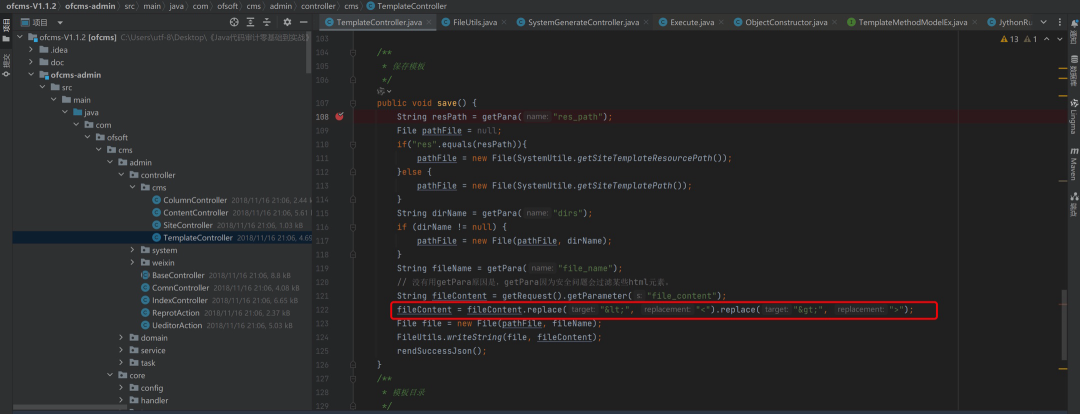This screenshot has height=414, width=1080.
Task: Fold the save() method at line 107 gutter
Action: click(353, 103)
